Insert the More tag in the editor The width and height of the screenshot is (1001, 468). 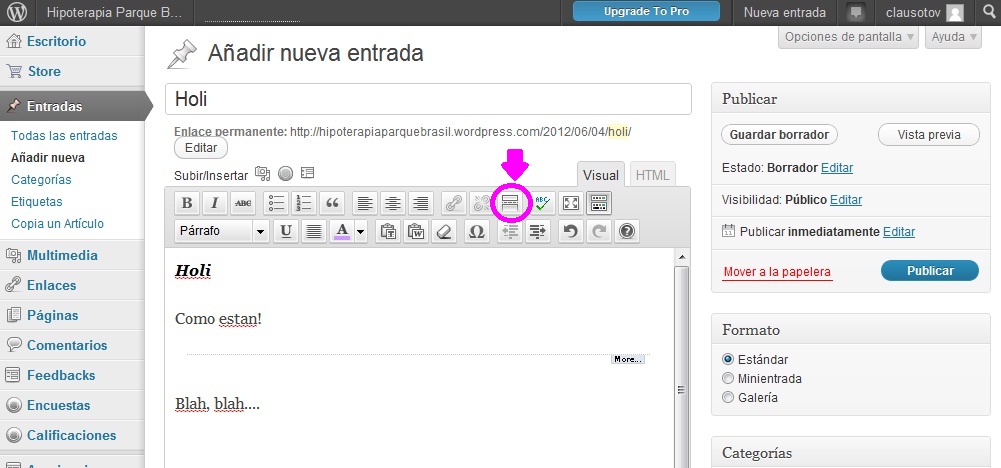click(x=510, y=203)
